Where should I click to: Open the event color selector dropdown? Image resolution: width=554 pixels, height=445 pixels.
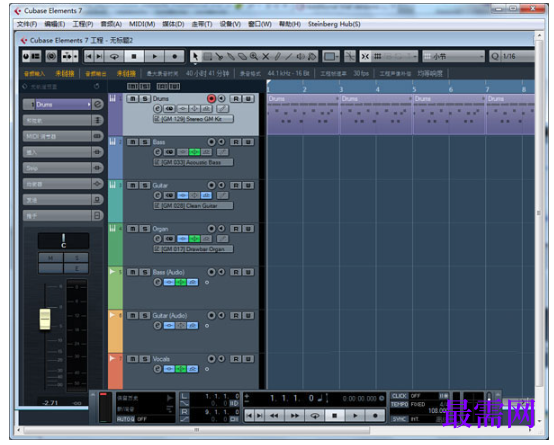pos(331,57)
